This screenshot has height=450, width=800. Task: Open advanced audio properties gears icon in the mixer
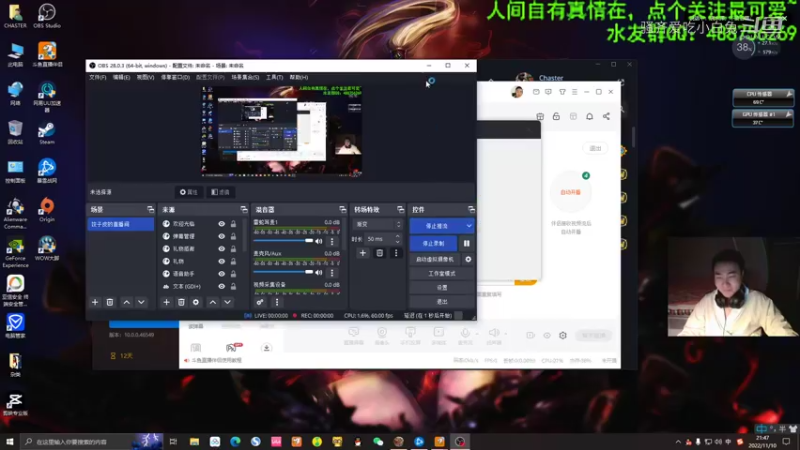260,303
